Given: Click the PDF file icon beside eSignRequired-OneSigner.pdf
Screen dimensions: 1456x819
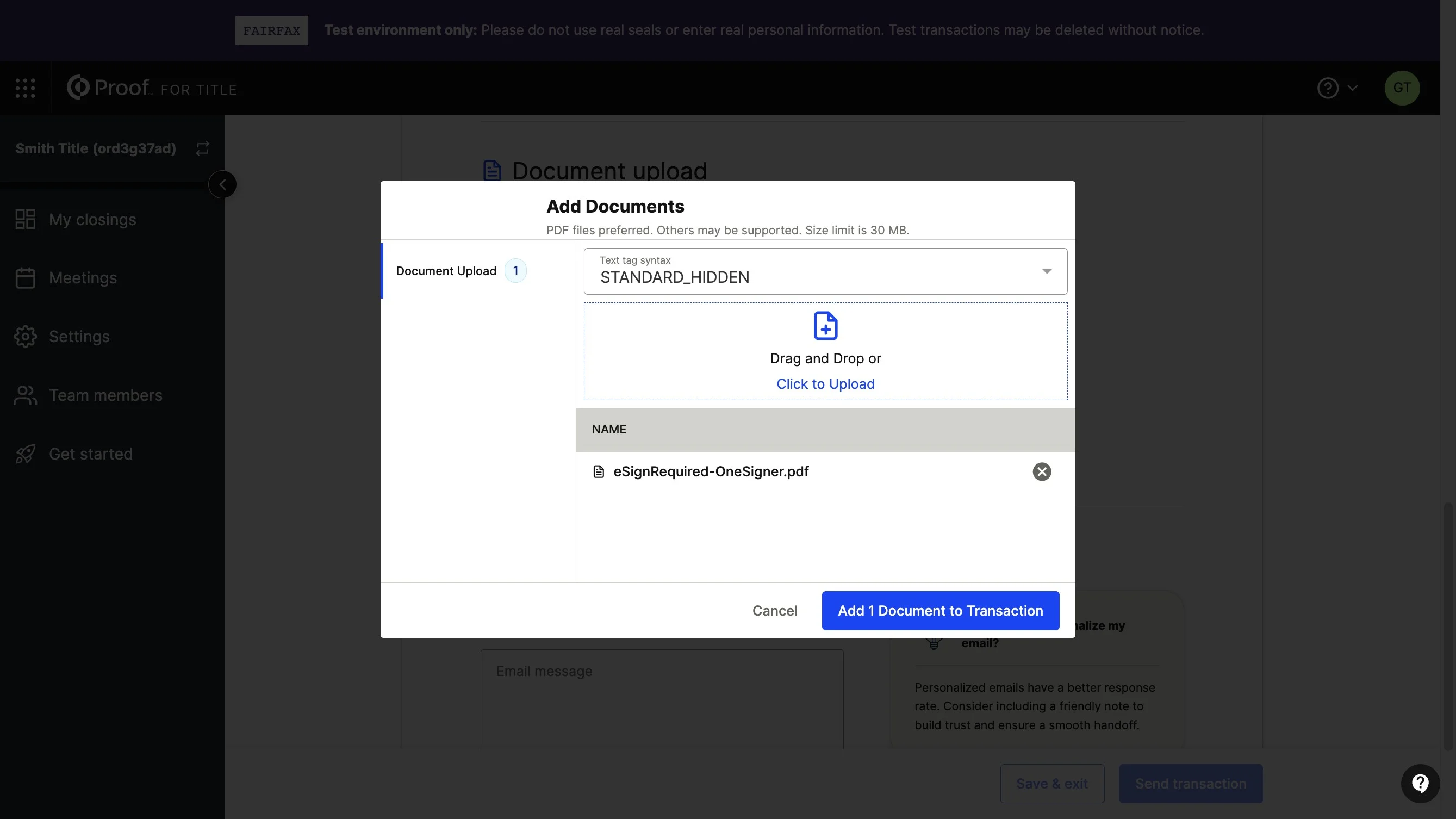Looking at the screenshot, I should point(599,472).
